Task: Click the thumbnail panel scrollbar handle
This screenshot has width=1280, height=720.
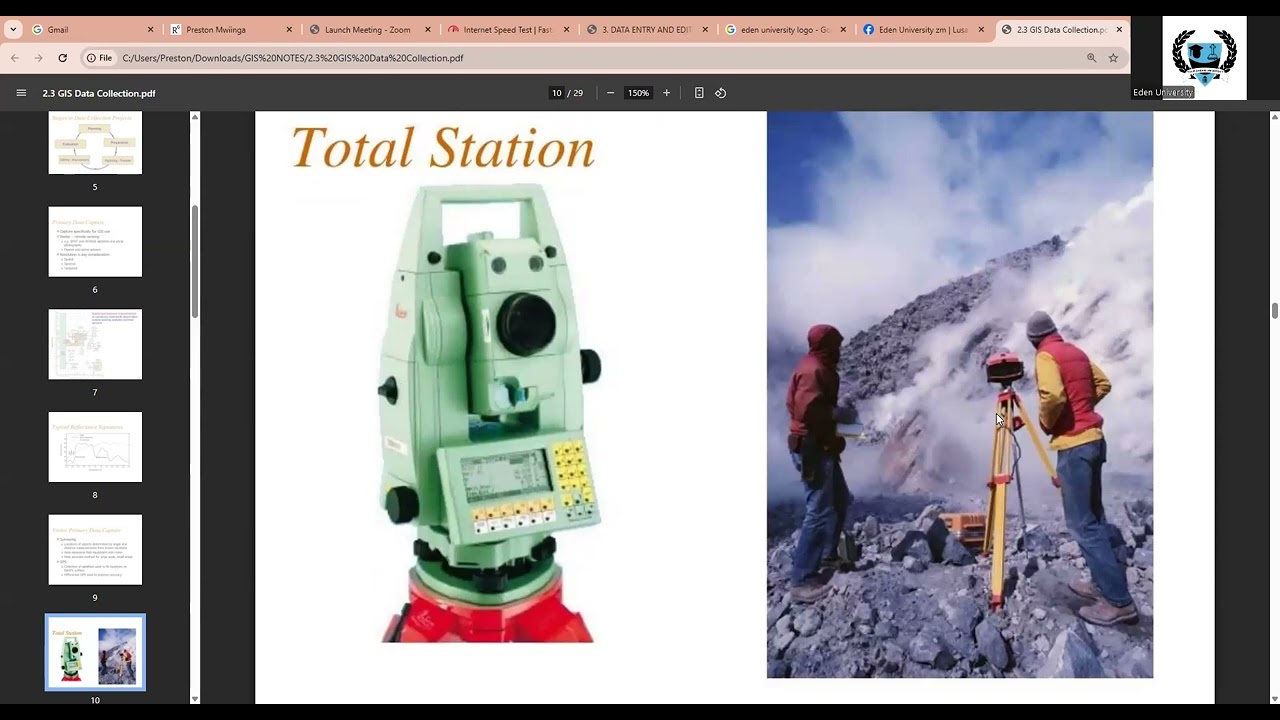Action: pos(195,261)
